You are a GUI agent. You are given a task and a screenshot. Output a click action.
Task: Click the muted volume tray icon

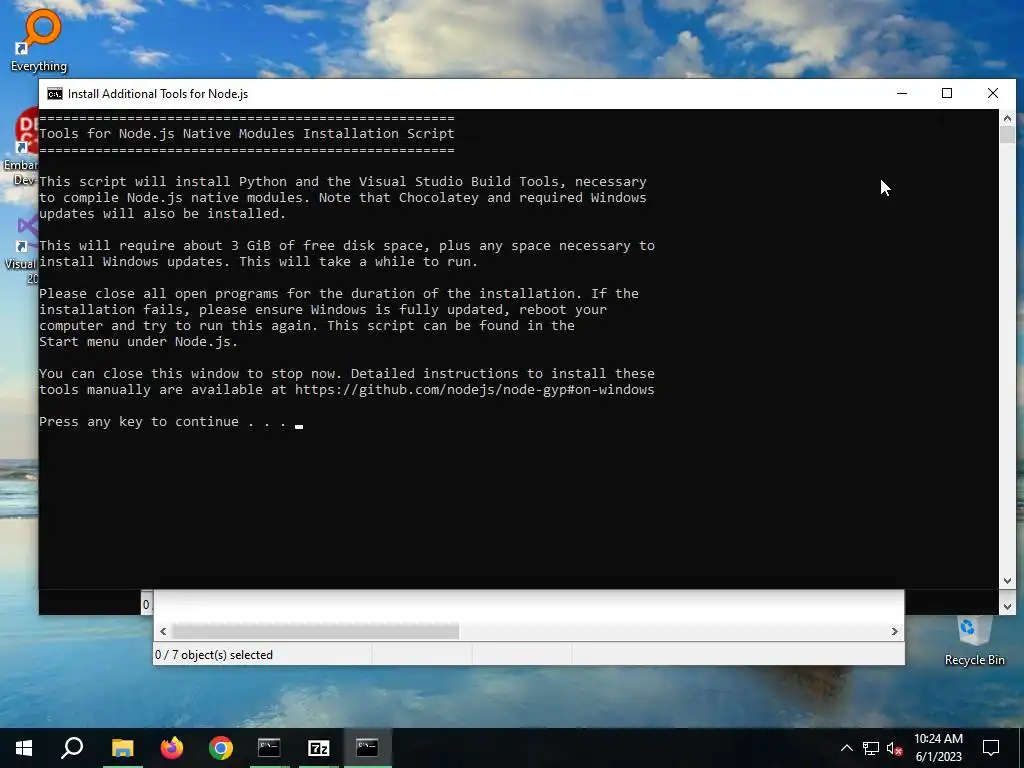(894, 748)
